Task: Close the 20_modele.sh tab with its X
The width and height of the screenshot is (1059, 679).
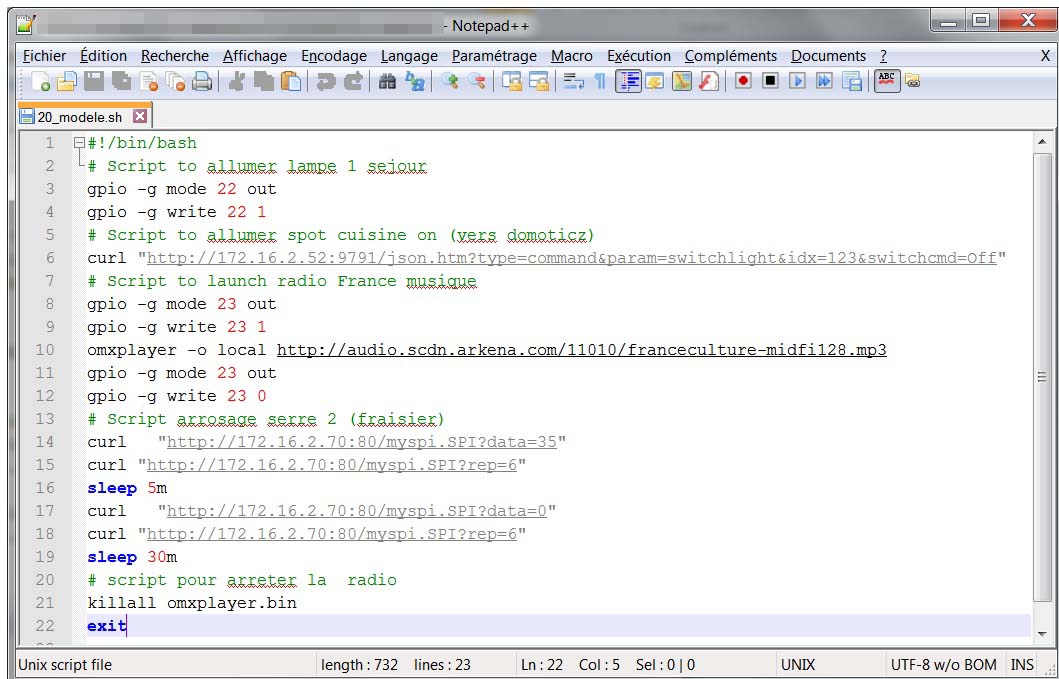Action: coord(139,116)
